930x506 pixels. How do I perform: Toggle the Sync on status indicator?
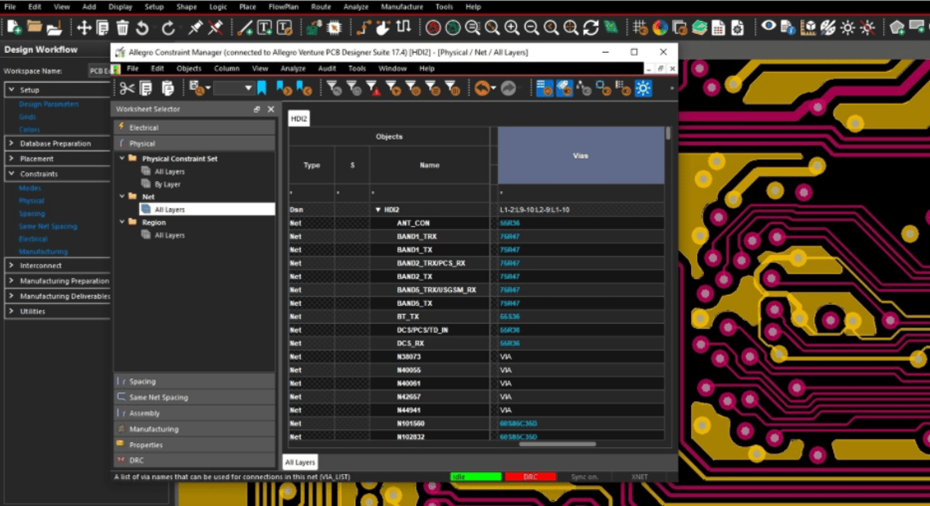(584, 477)
